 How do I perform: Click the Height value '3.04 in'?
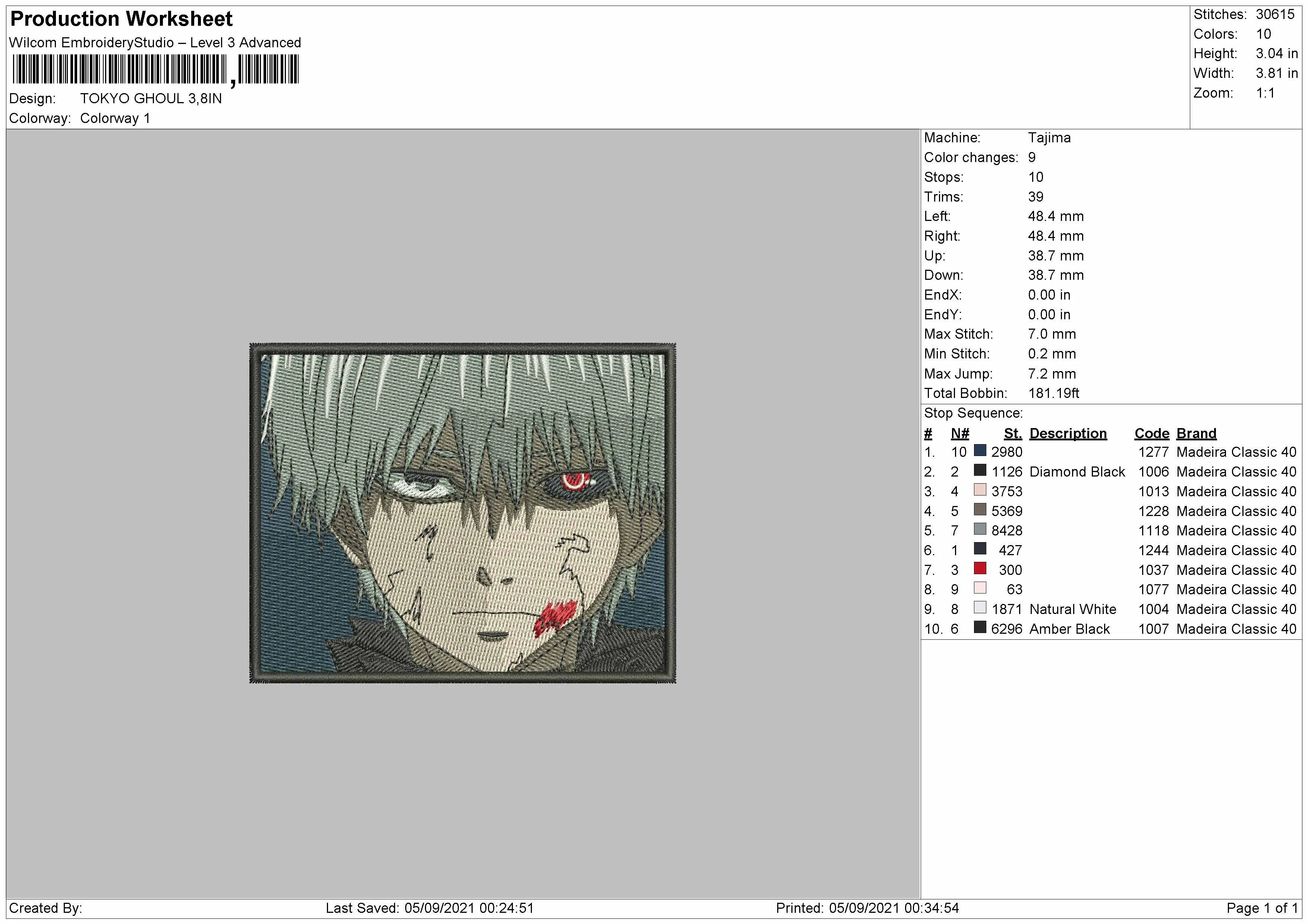pyautogui.click(x=1277, y=54)
